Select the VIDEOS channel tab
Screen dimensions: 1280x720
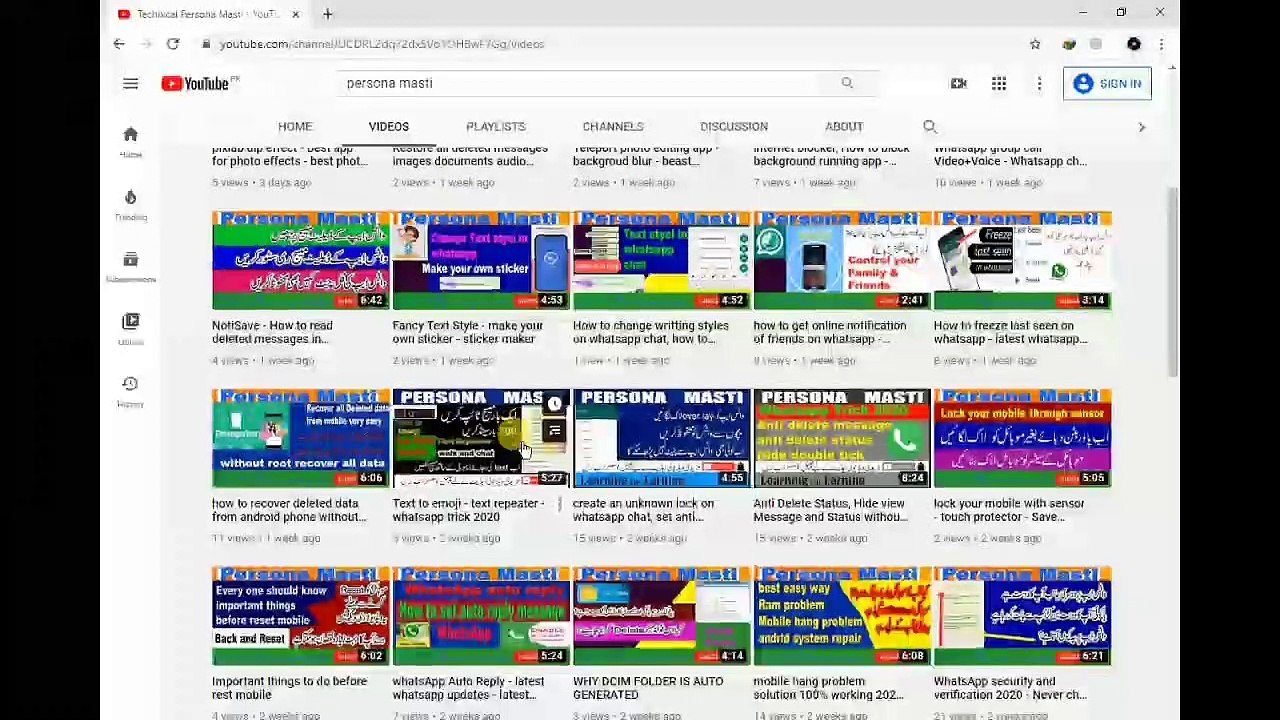click(x=389, y=127)
